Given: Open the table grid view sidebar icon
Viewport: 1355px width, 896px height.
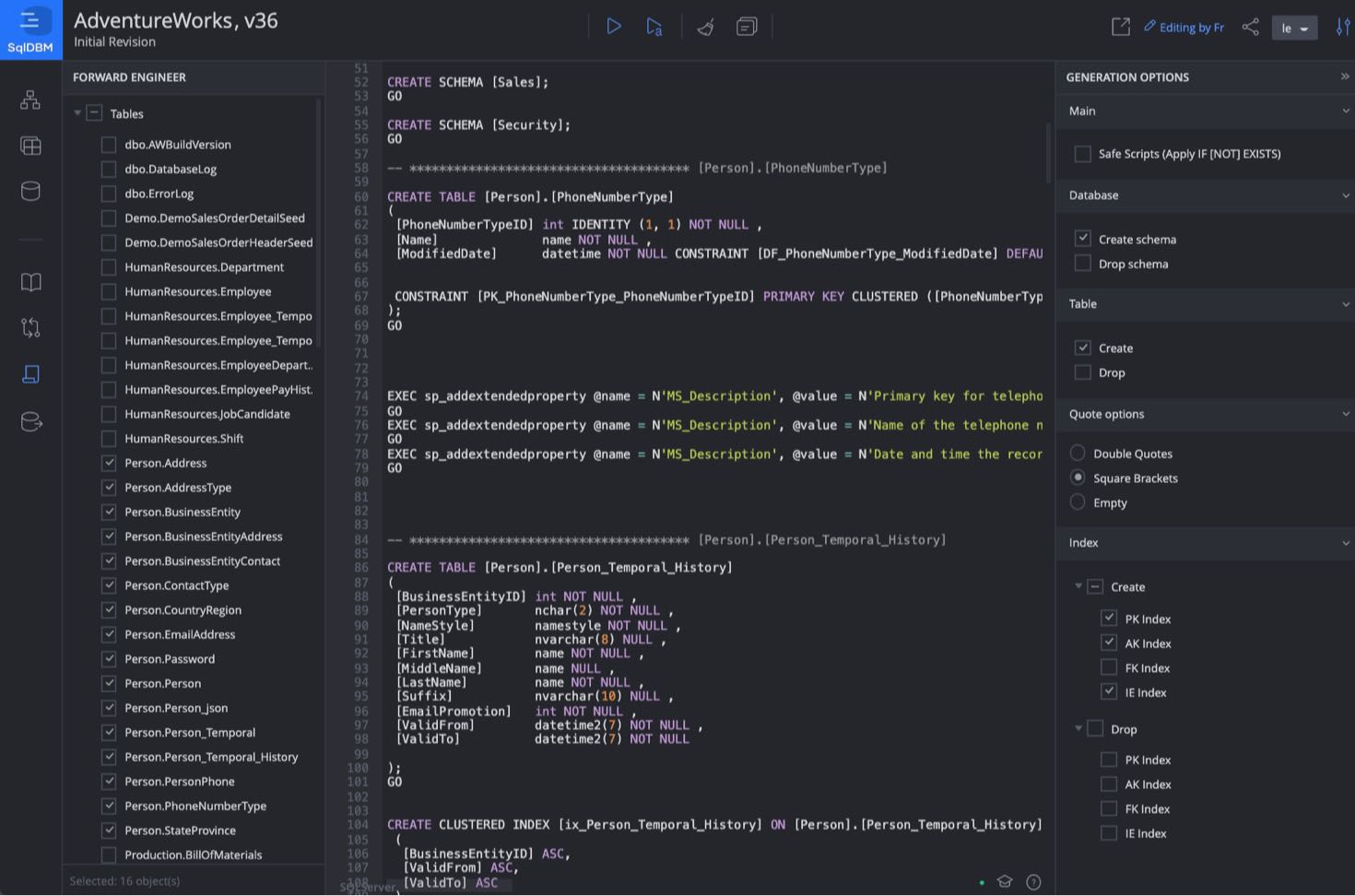Looking at the screenshot, I should click(x=30, y=146).
